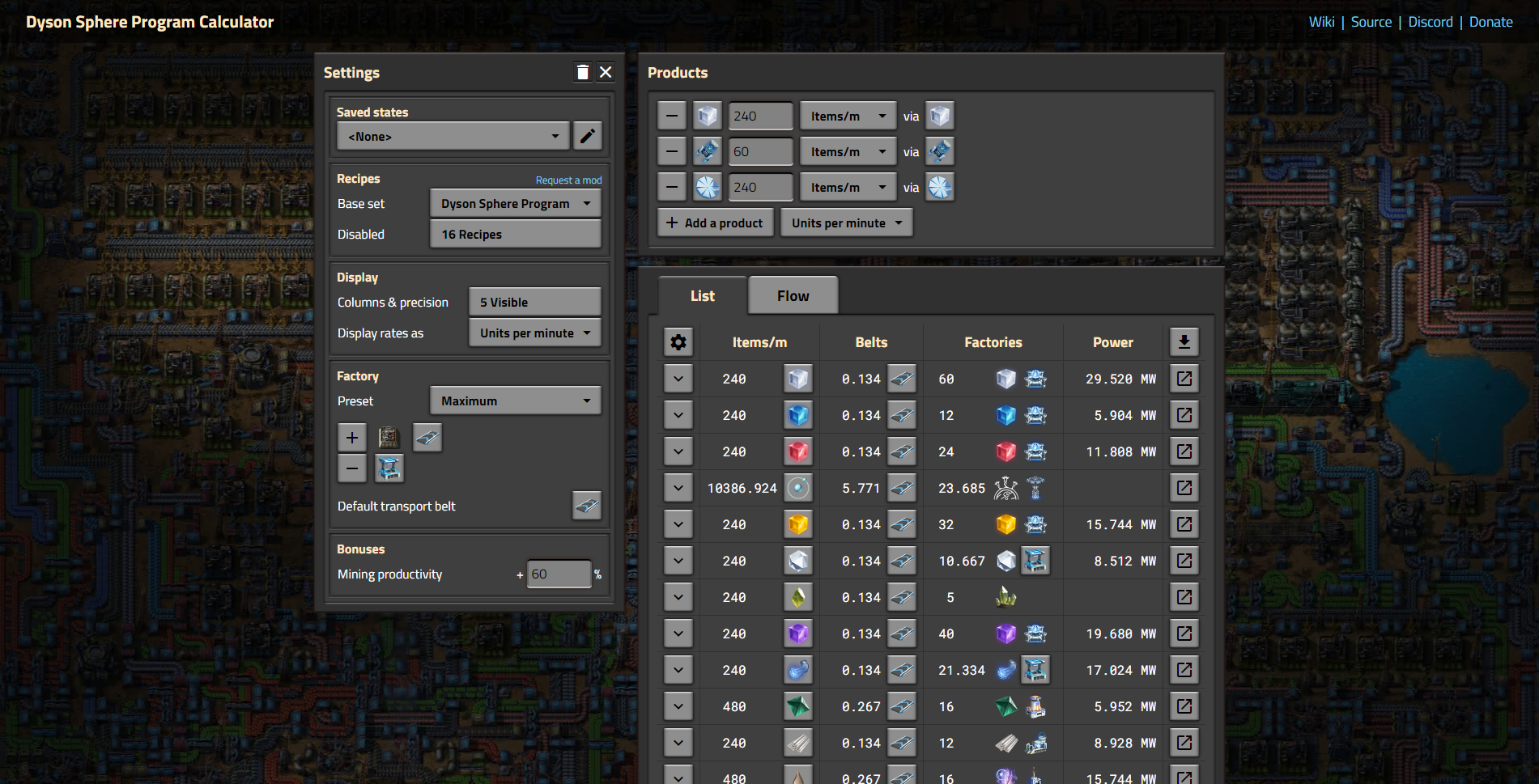This screenshot has width=1539, height=784.
Task: Click the Mining productivity input field
Action: pyautogui.click(x=559, y=574)
